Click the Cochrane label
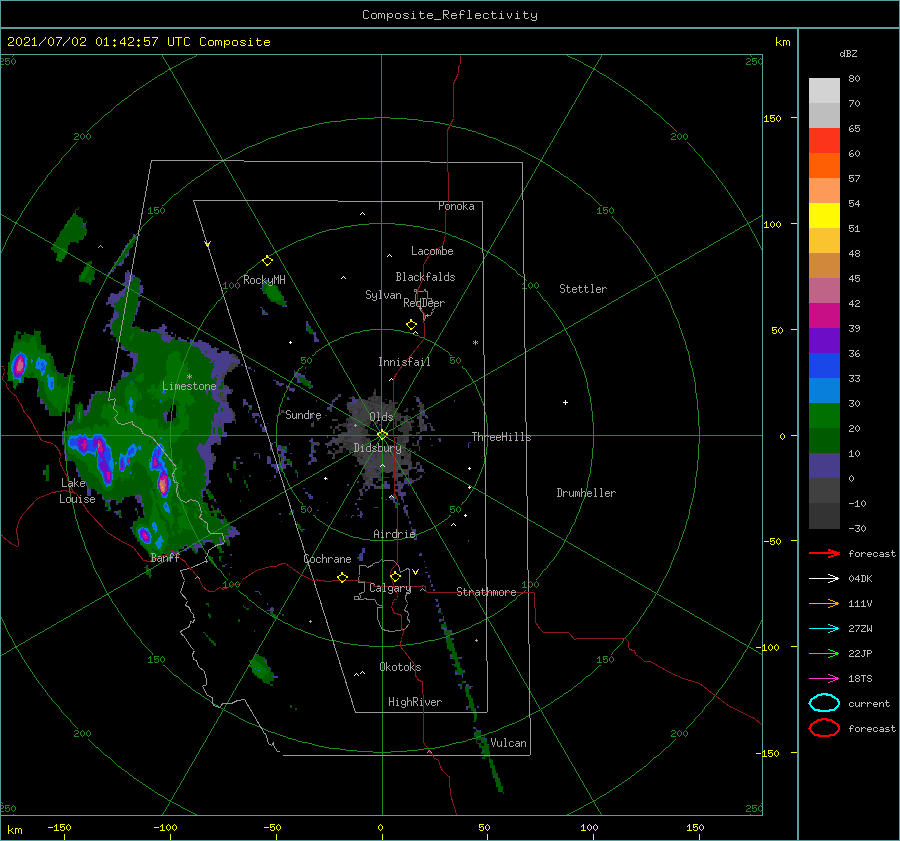This screenshot has width=900, height=841. click(x=327, y=559)
